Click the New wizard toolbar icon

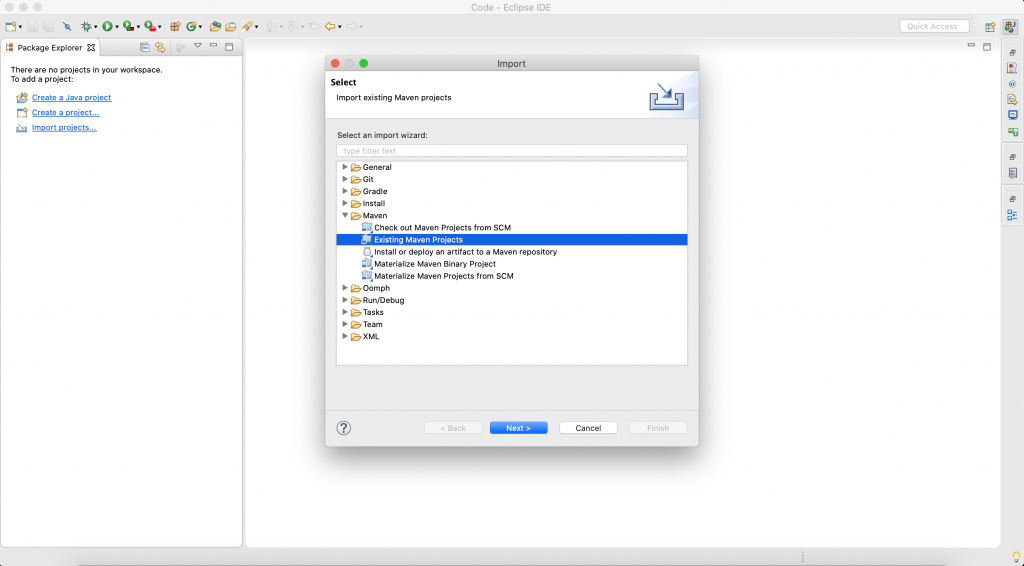click(x=10, y=27)
